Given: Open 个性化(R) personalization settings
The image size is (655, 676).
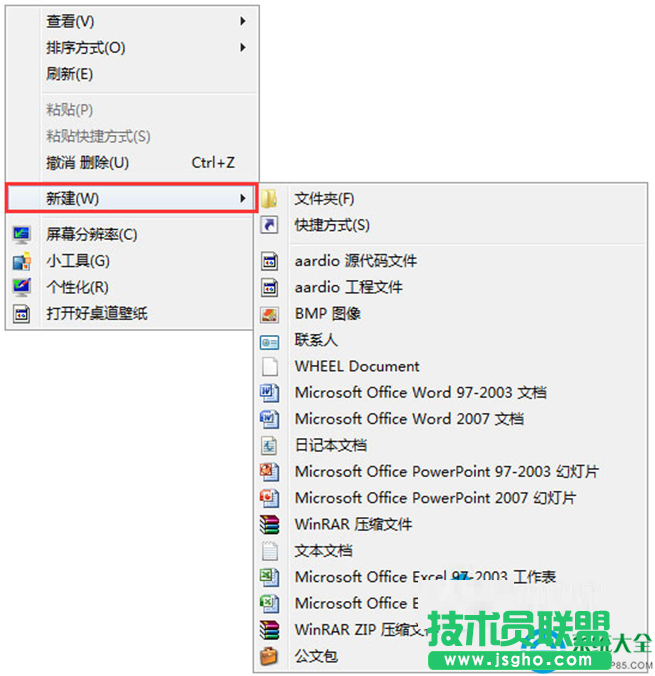Looking at the screenshot, I should coord(77,287).
